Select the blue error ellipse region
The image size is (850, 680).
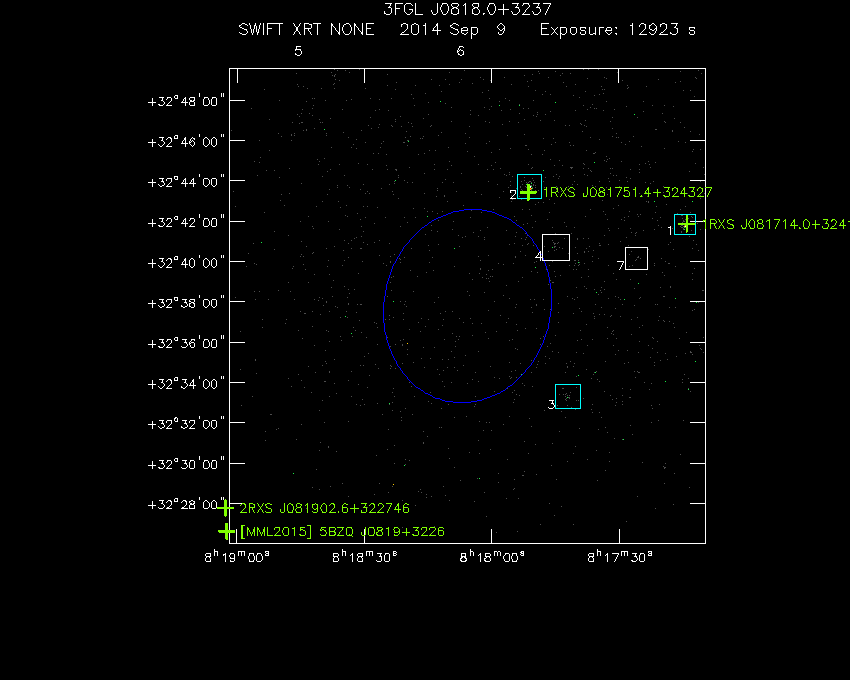(467, 306)
